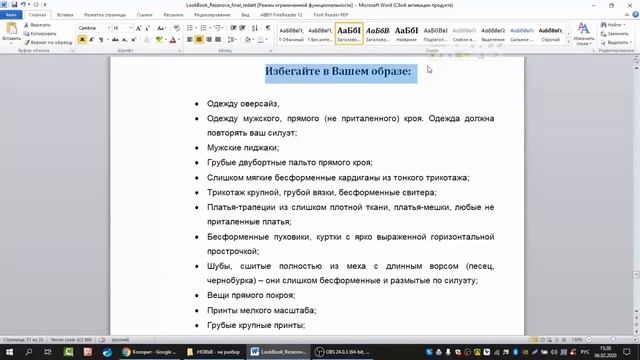Open Chrome window from the taskbar
This screenshot has width=640, height=360.
(149, 352)
